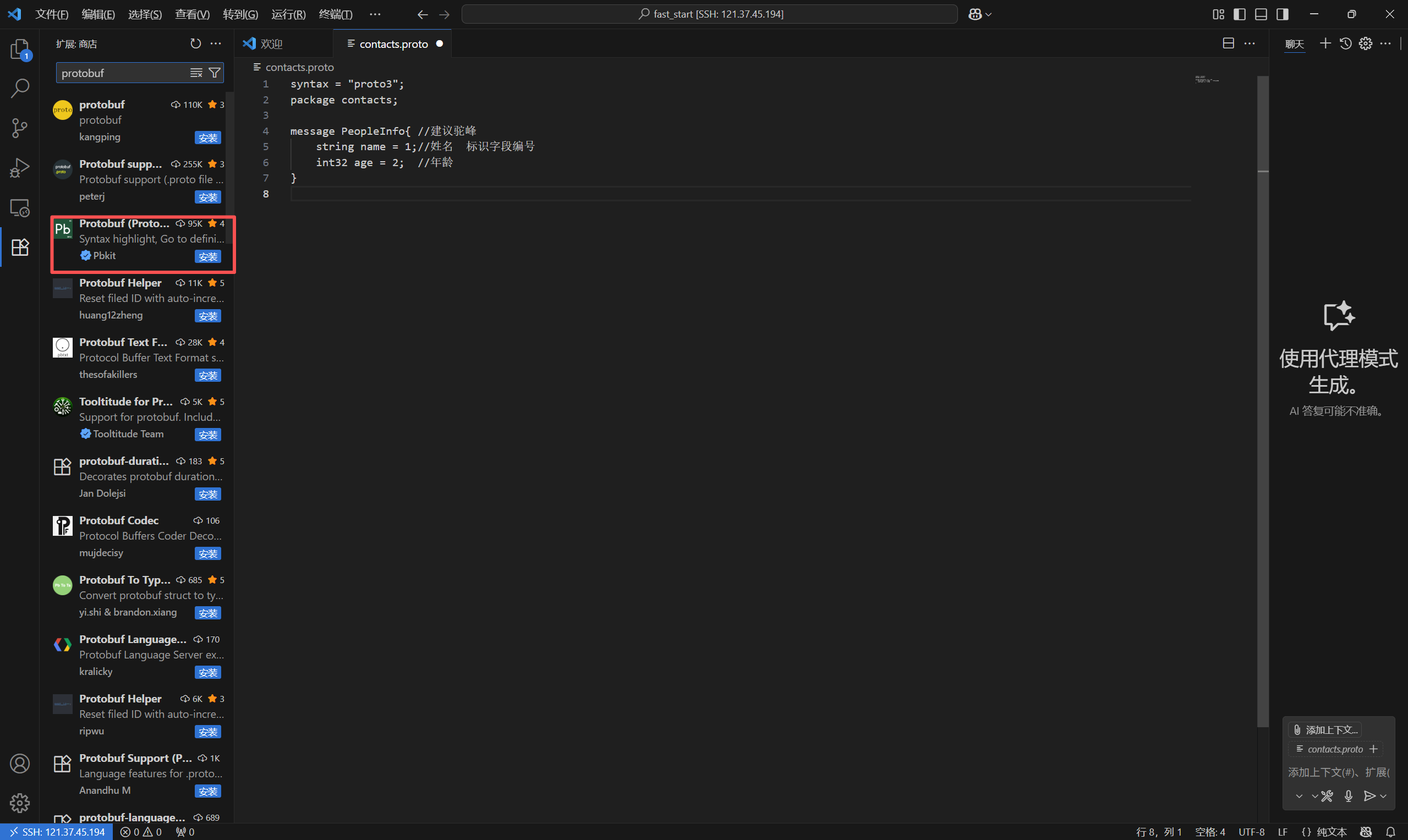
Task: Expand hidden menu items ellipsis in menu bar
Action: [x=375, y=14]
